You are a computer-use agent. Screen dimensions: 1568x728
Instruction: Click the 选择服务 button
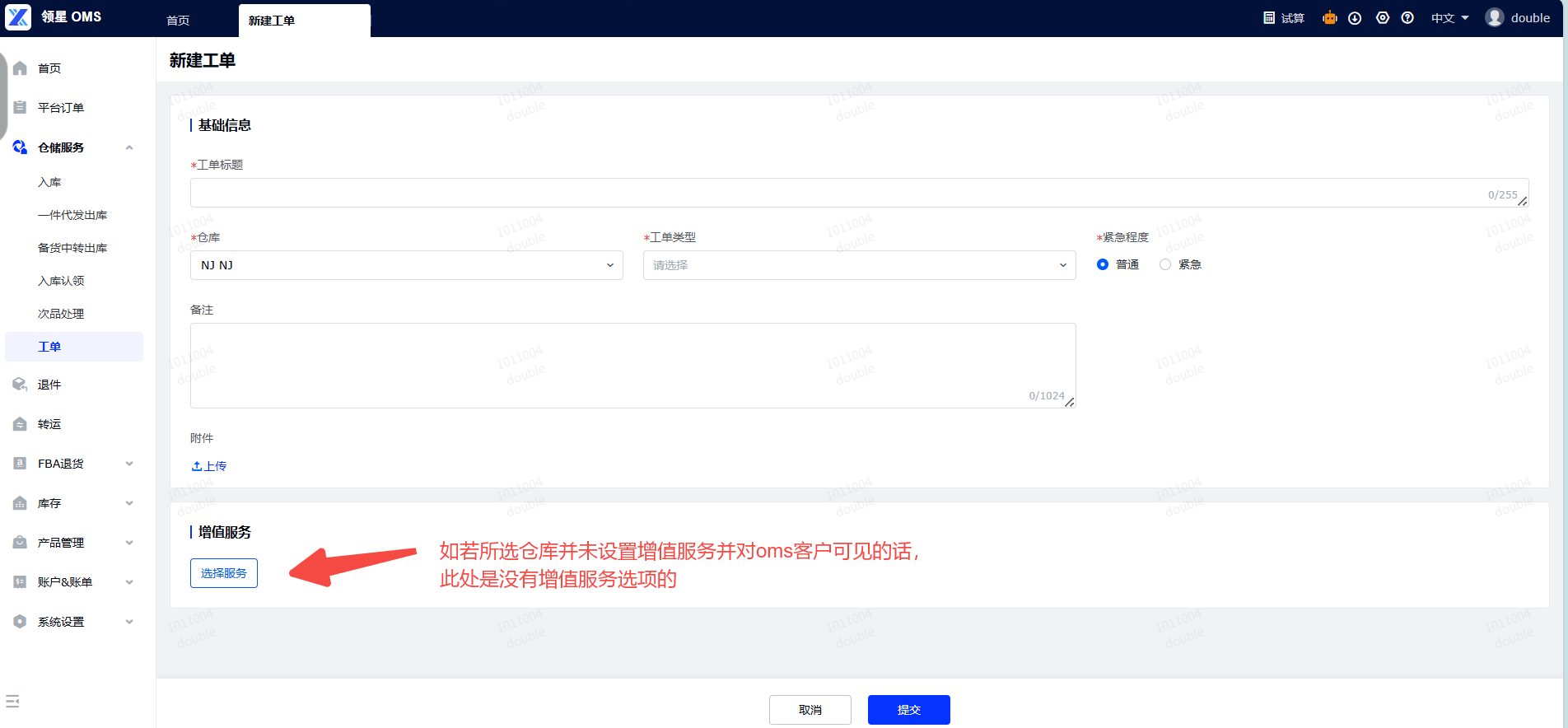[x=224, y=573]
